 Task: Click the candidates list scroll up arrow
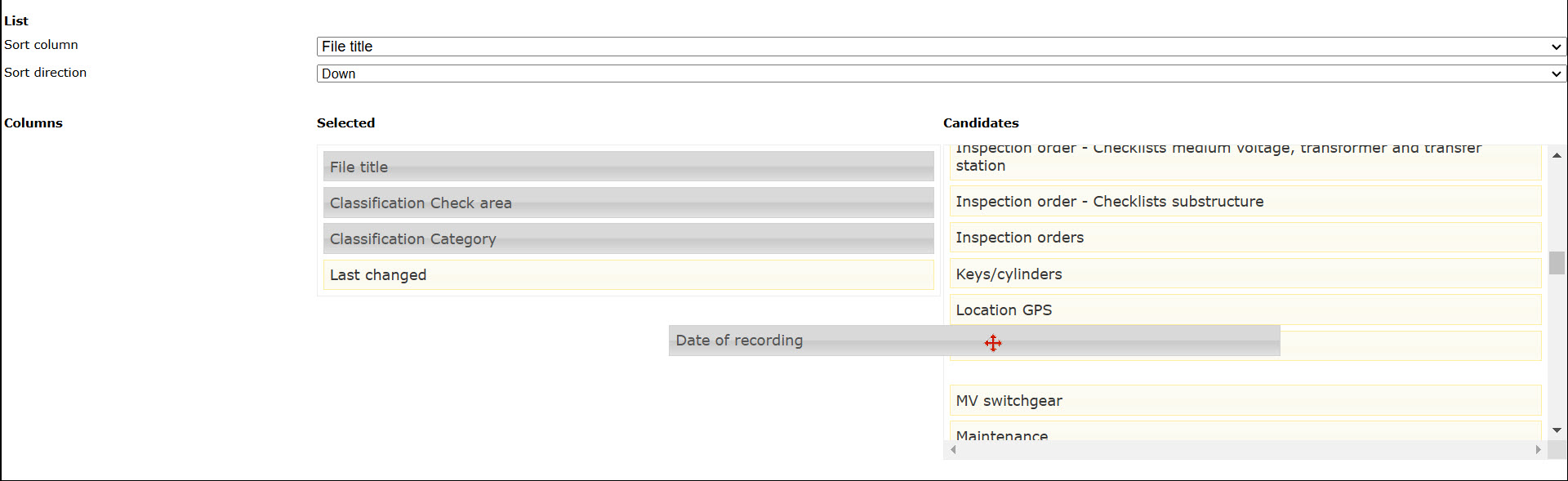point(1557,154)
